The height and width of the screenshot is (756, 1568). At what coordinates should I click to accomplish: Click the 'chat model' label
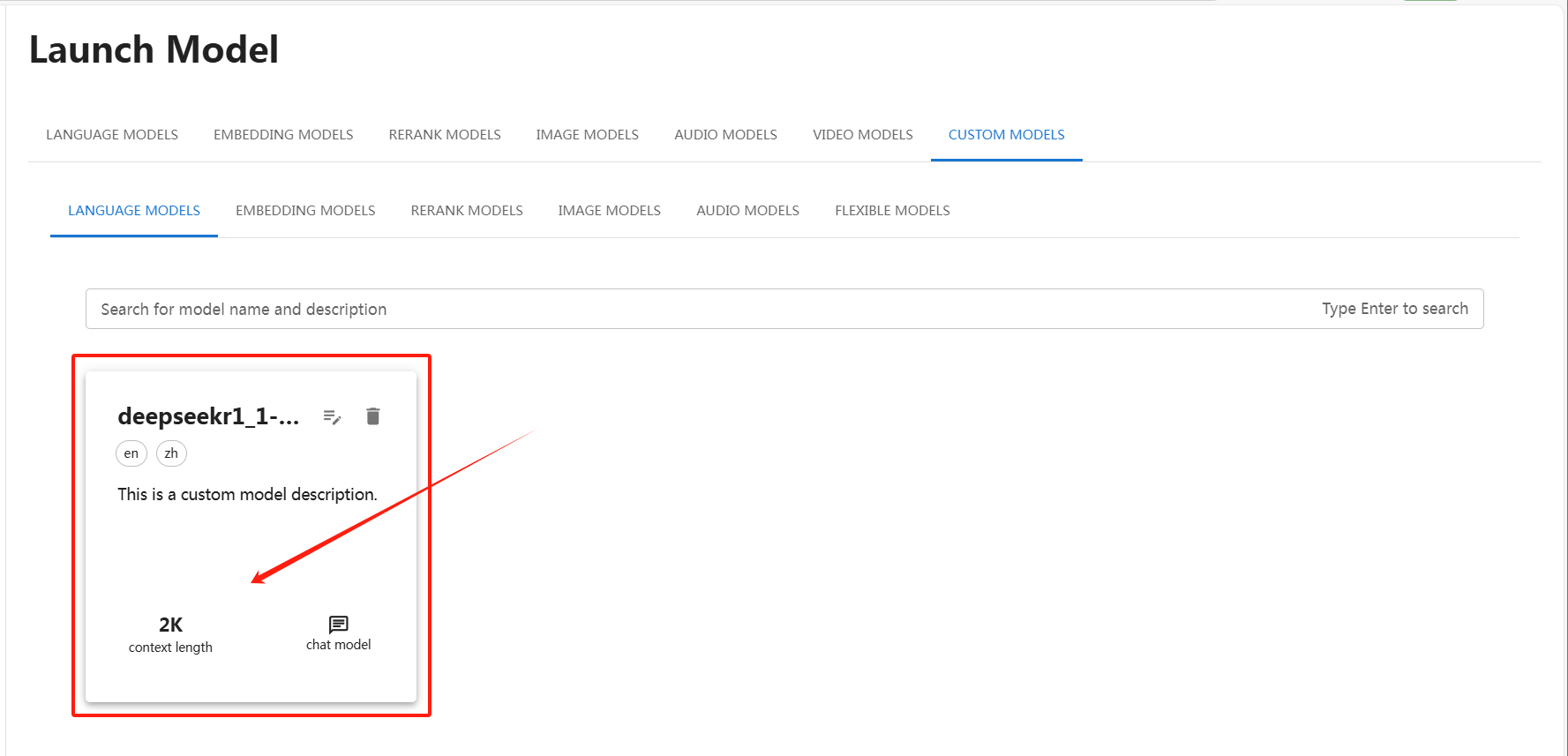[x=339, y=645]
